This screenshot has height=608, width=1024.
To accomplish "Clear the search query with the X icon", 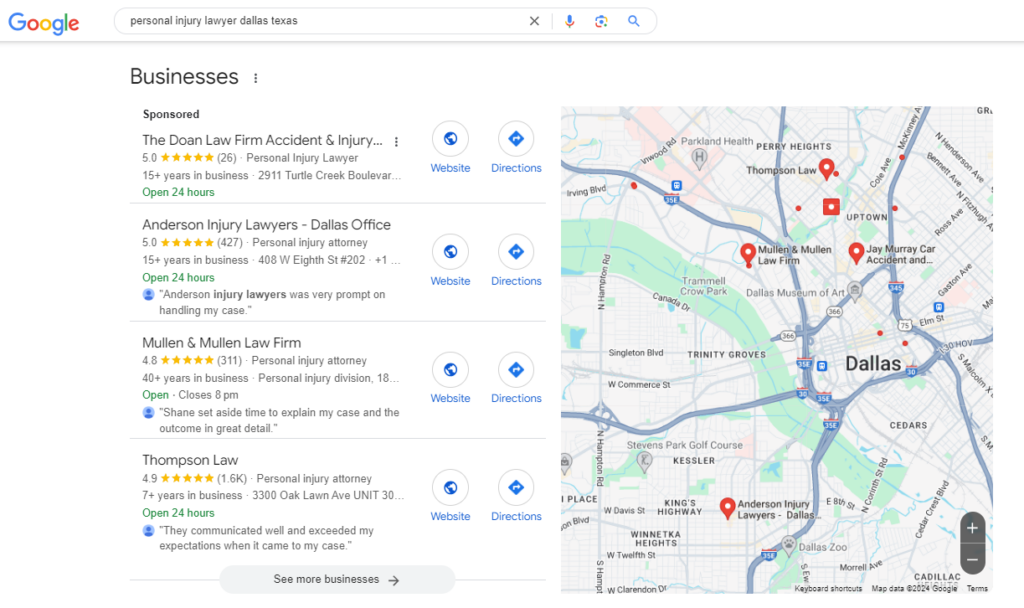I will click(x=534, y=21).
